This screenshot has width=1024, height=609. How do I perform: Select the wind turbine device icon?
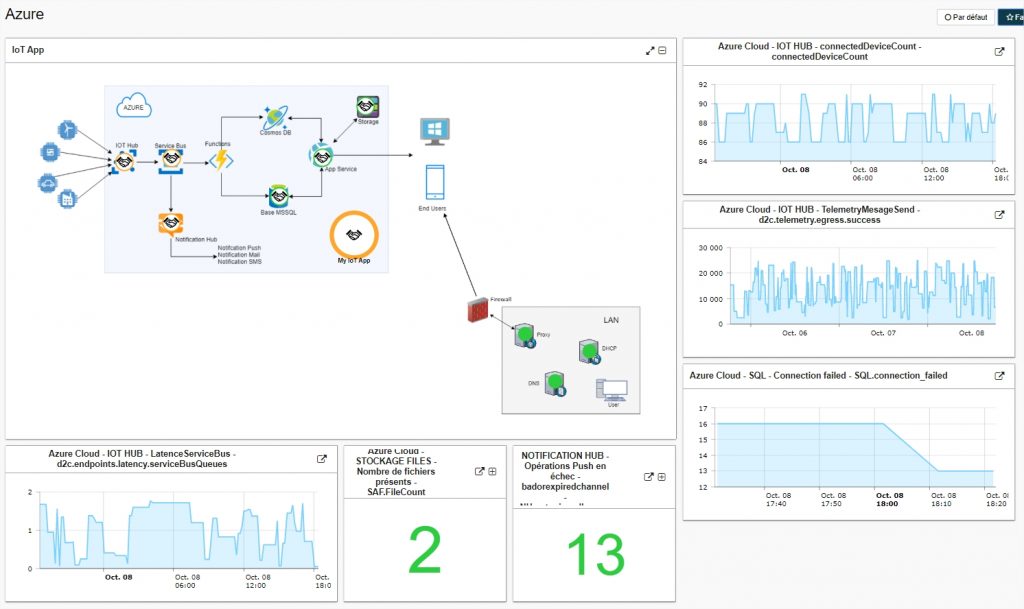pyautogui.click(x=67, y=130)
